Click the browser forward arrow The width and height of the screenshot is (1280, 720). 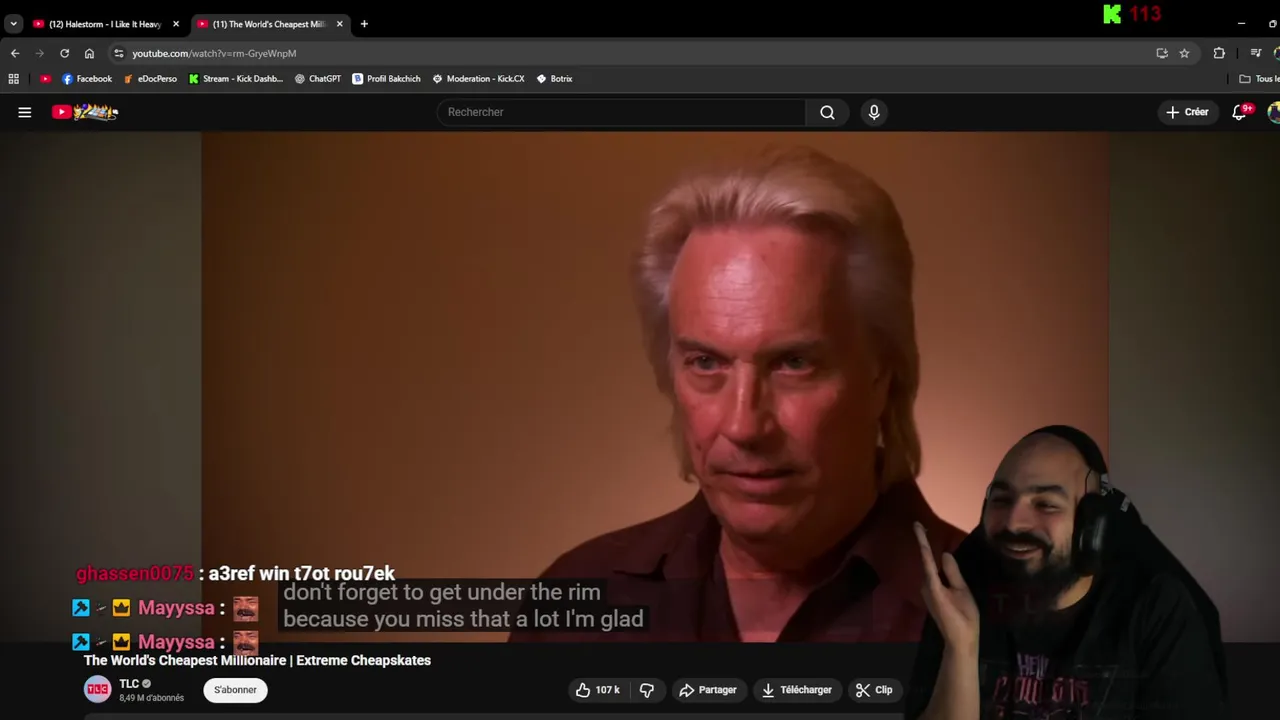pos(40,53)
